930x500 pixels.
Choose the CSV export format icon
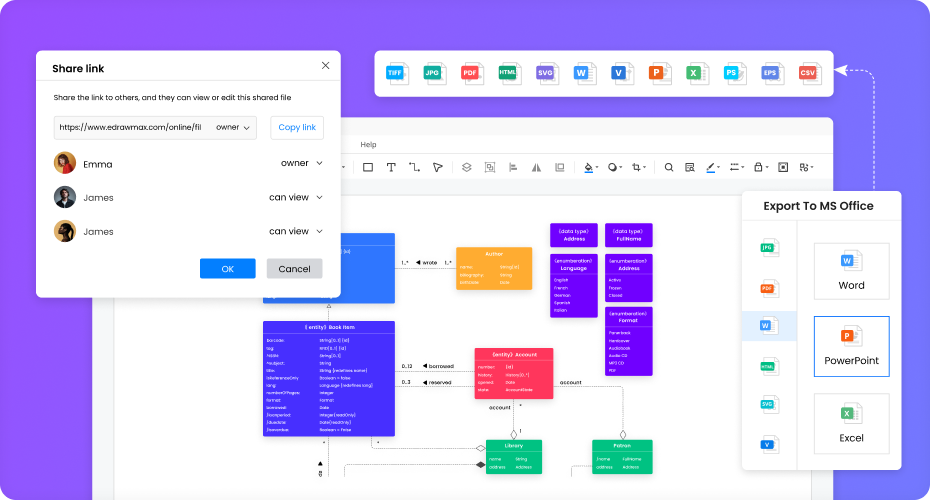coord(807,73)
